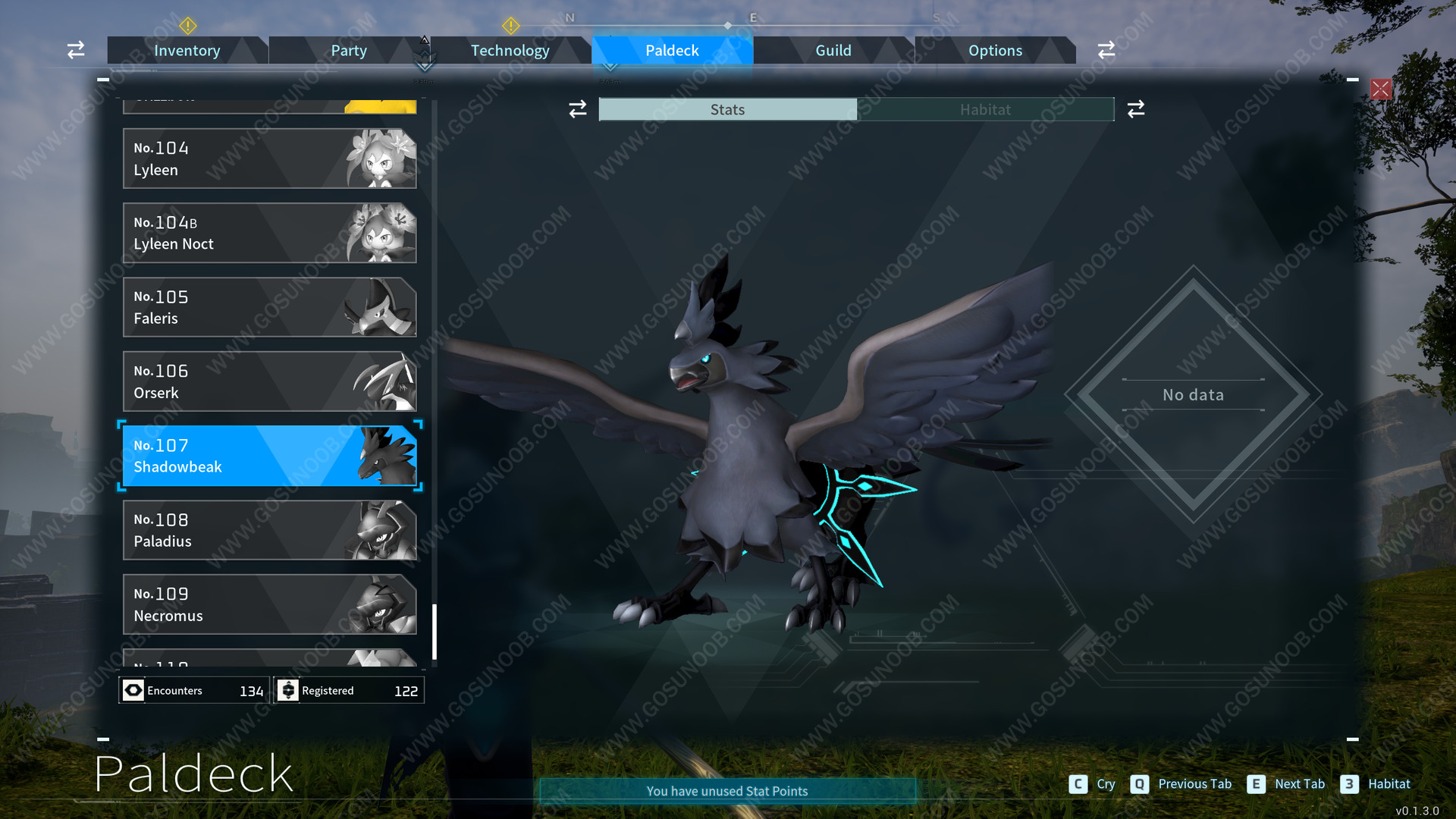Open the Party tab
This screenshot has width=1456, height=819.
point(349,50)
